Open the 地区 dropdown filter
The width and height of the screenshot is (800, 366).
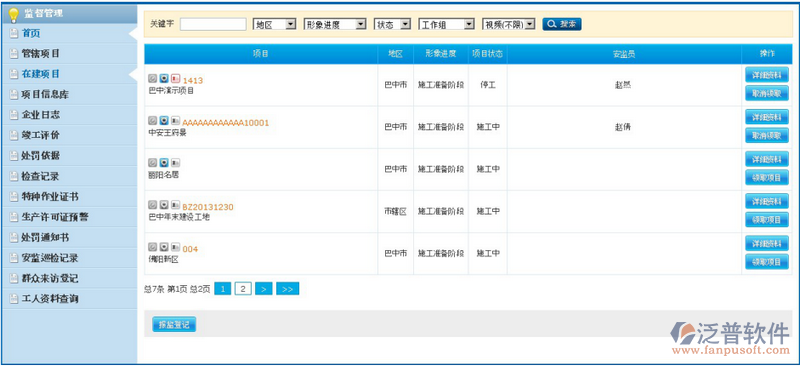(x=274, y=24)
